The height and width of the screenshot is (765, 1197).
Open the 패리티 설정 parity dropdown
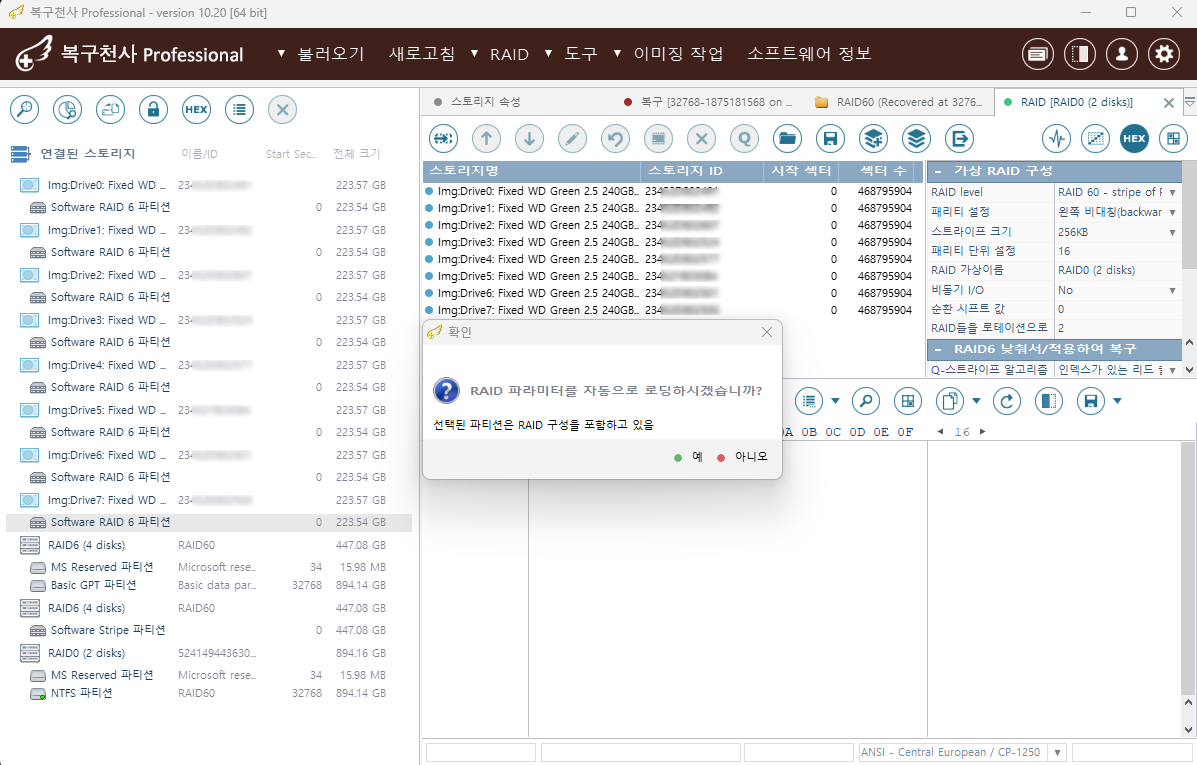1173,212
